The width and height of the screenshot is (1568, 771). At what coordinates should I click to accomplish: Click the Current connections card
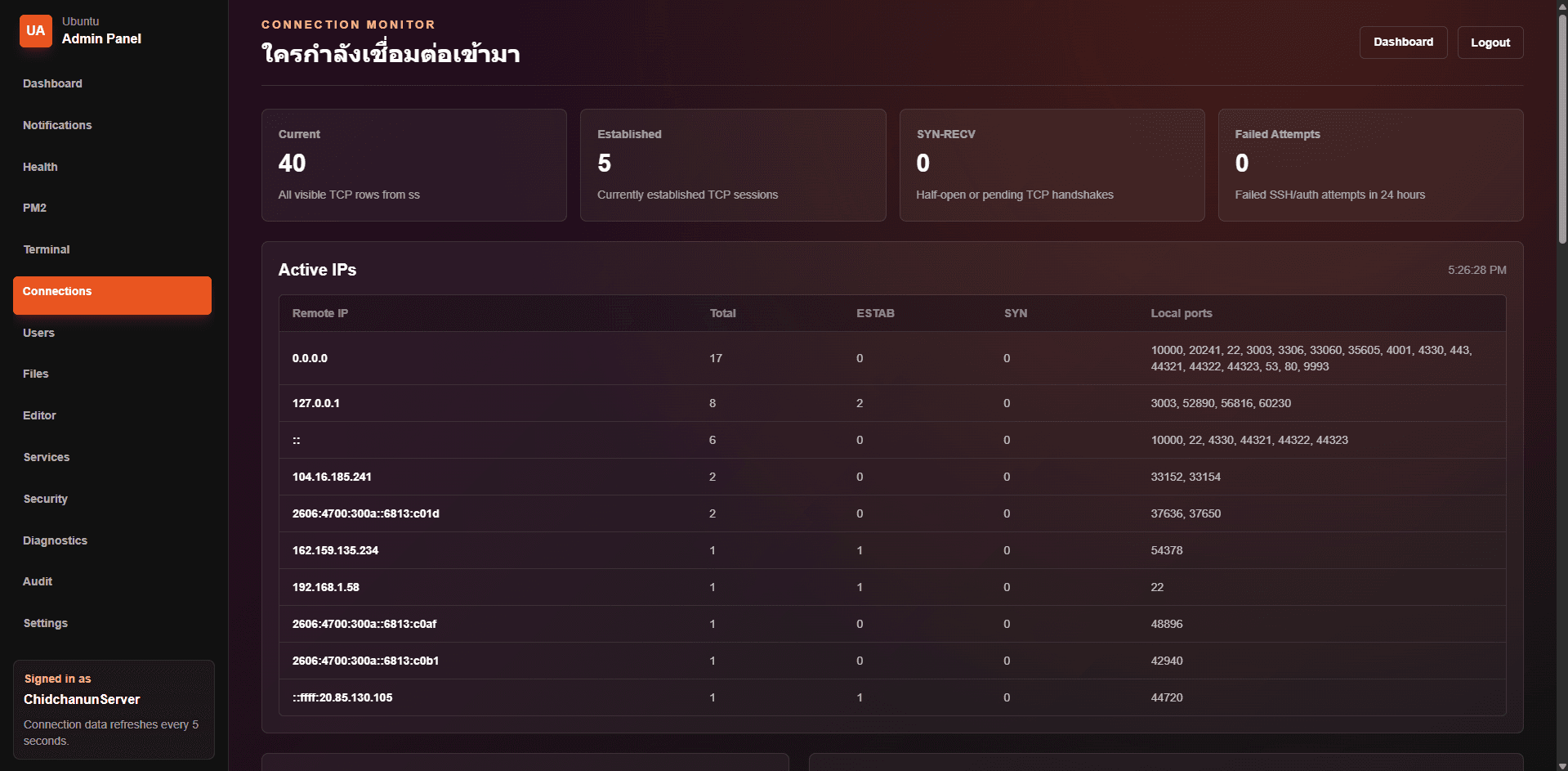coord(414,165)
